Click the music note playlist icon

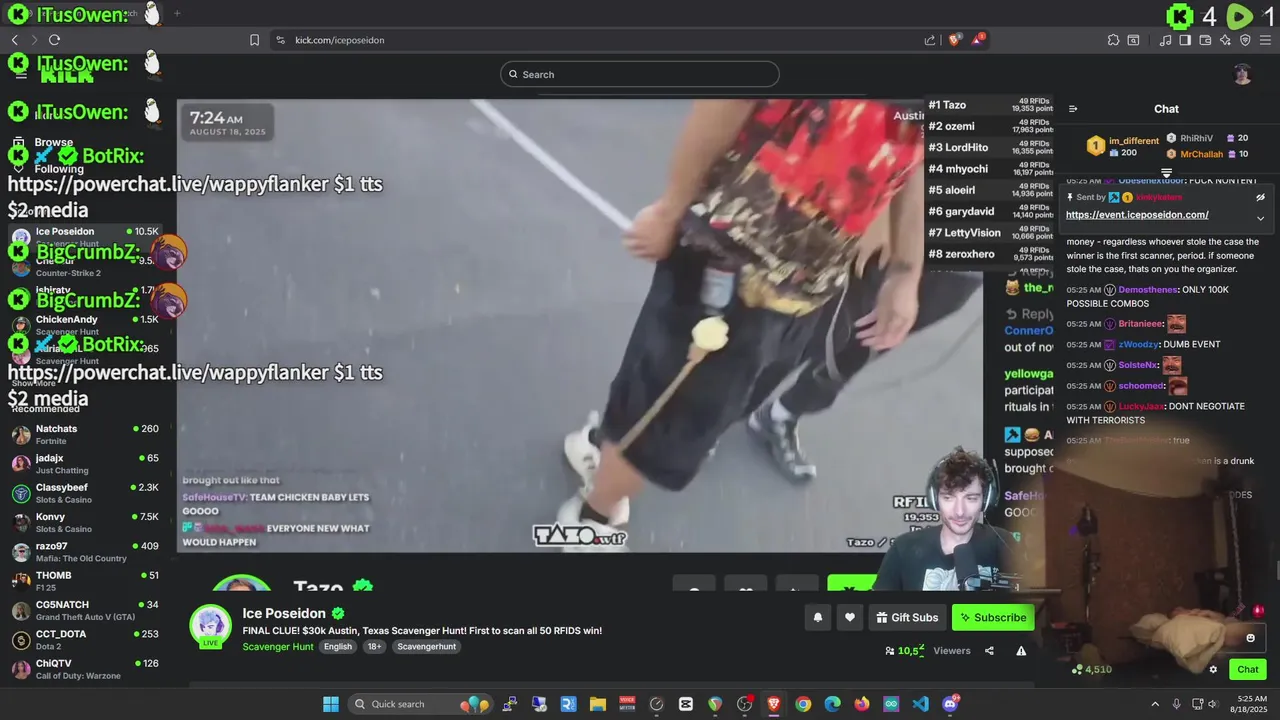click(1165, 40)
